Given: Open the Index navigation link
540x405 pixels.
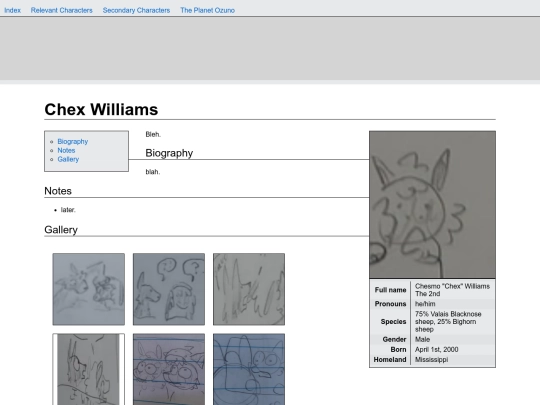Looking at the screenshot, I should tap(12, 10).
